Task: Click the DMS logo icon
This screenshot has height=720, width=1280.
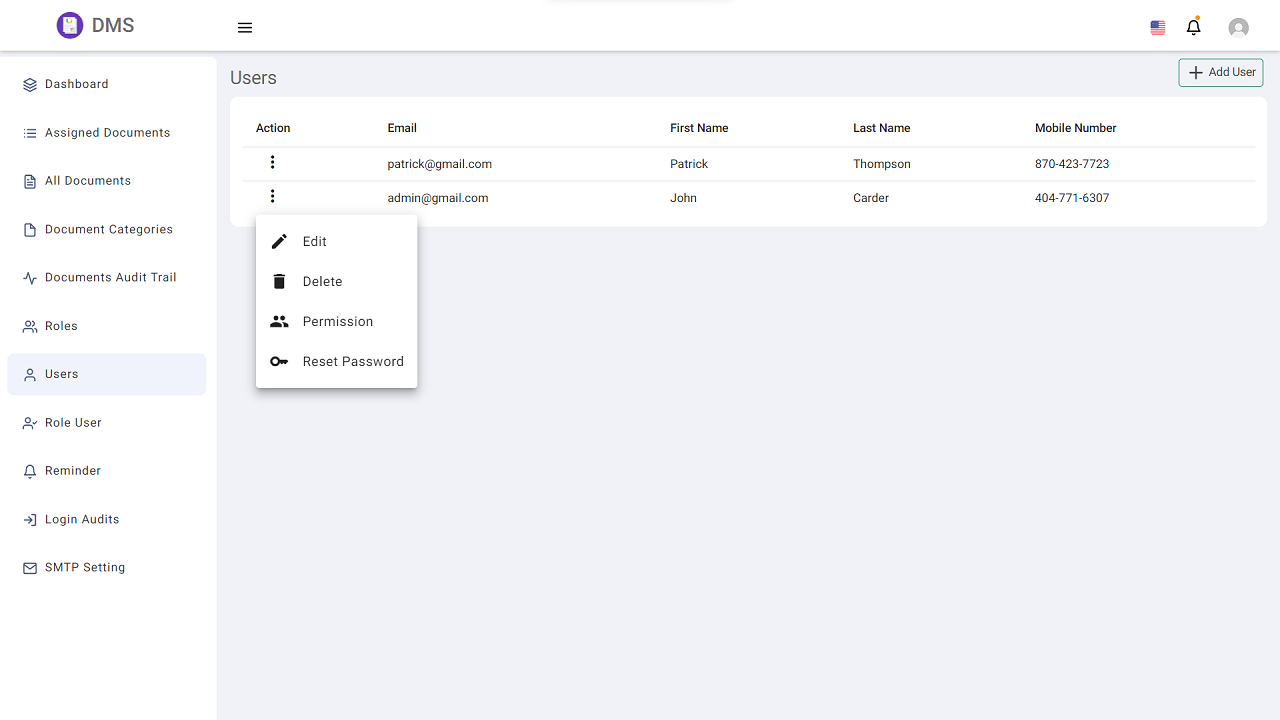Action: point(69,26)
